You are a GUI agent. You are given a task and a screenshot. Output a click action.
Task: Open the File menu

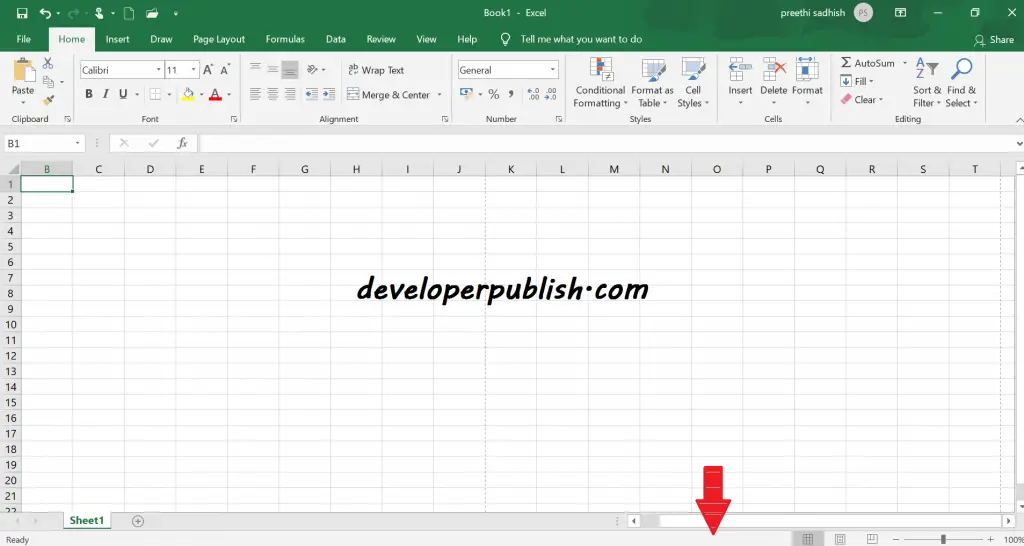[x=24, y=39]
